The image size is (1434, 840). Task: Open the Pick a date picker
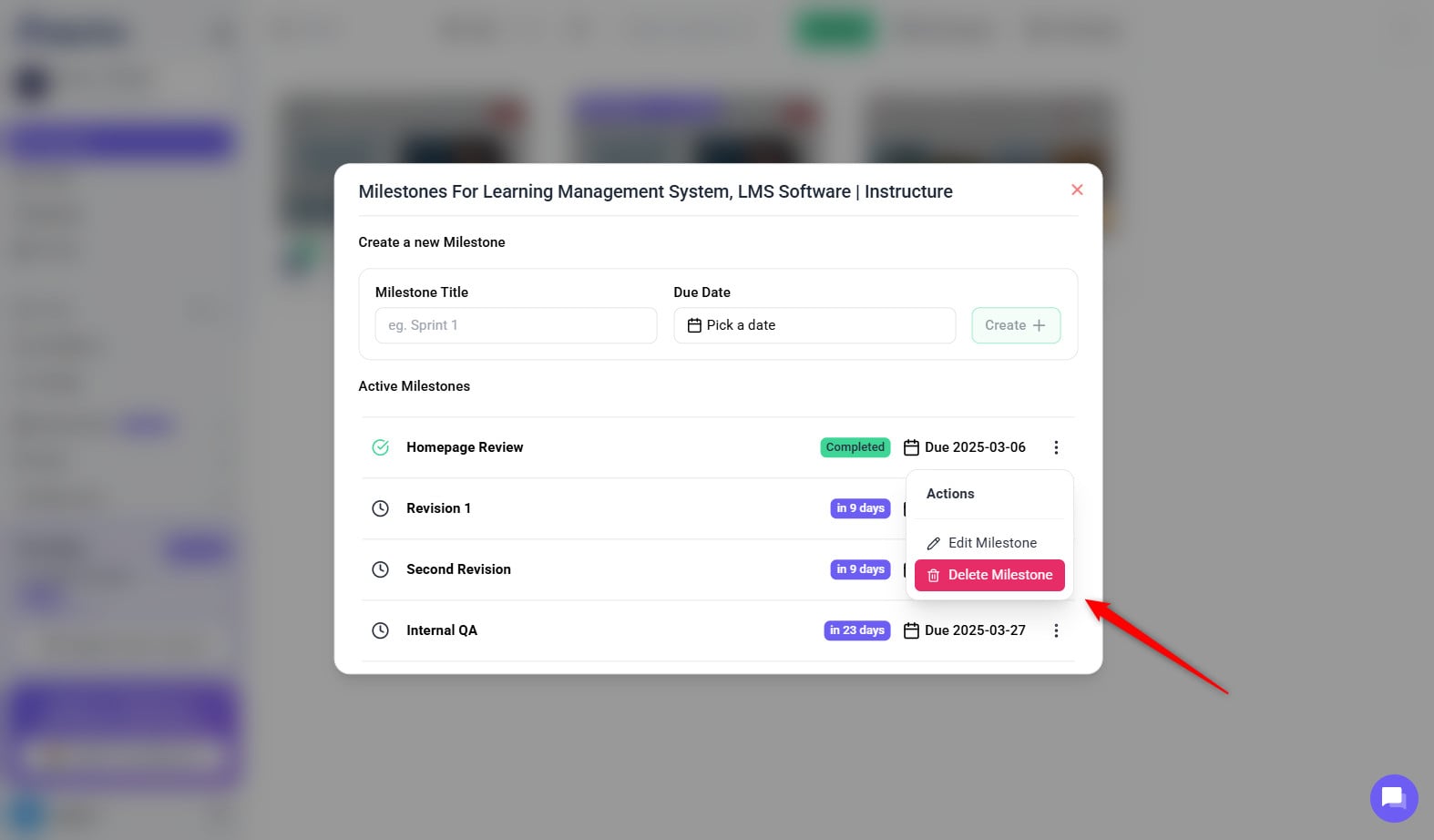tap(814, 325)
